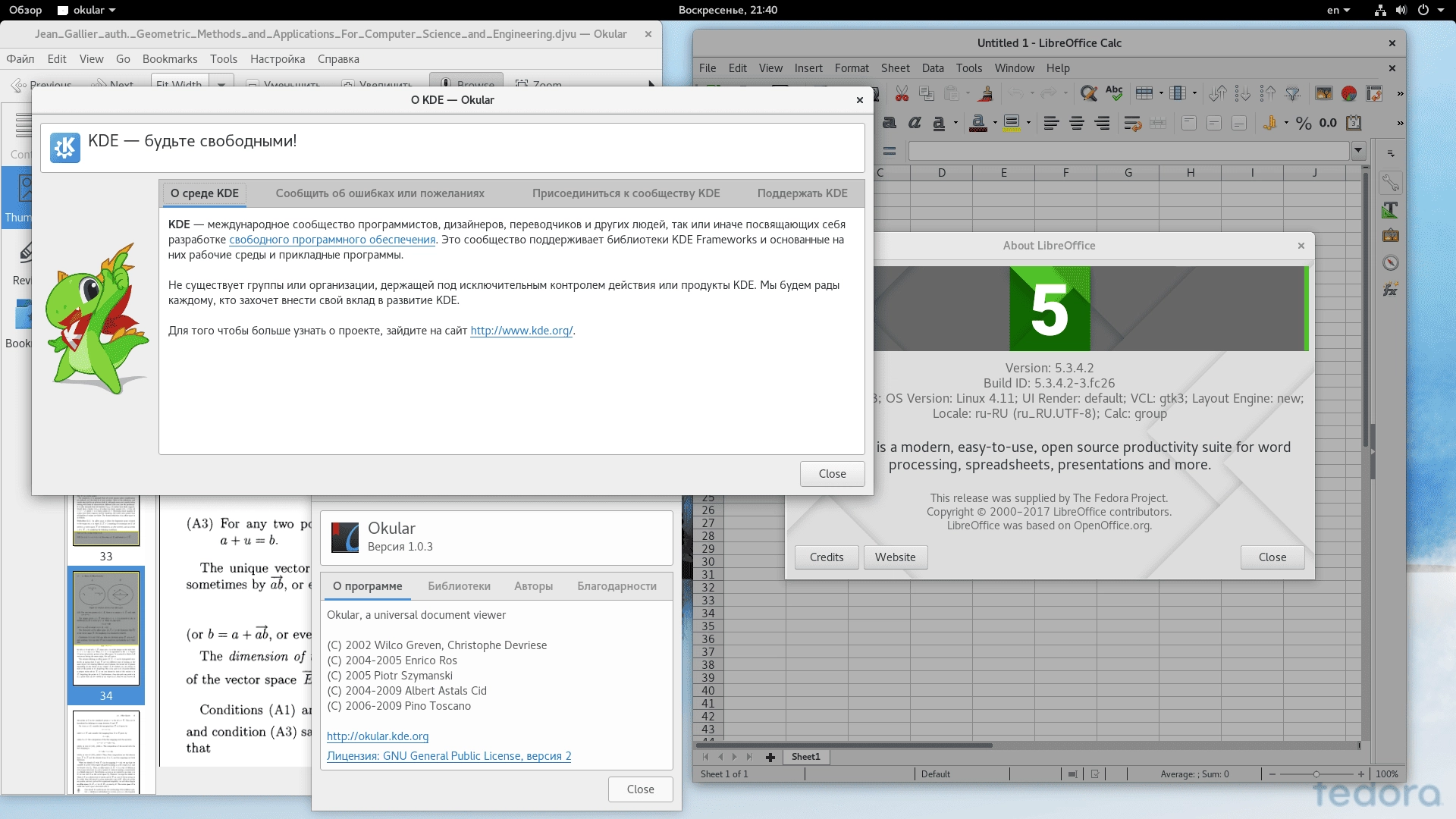Open Bookmarks menu in Okular
The height and width of the screenshot is (819, 1456).
coord(170,59)
